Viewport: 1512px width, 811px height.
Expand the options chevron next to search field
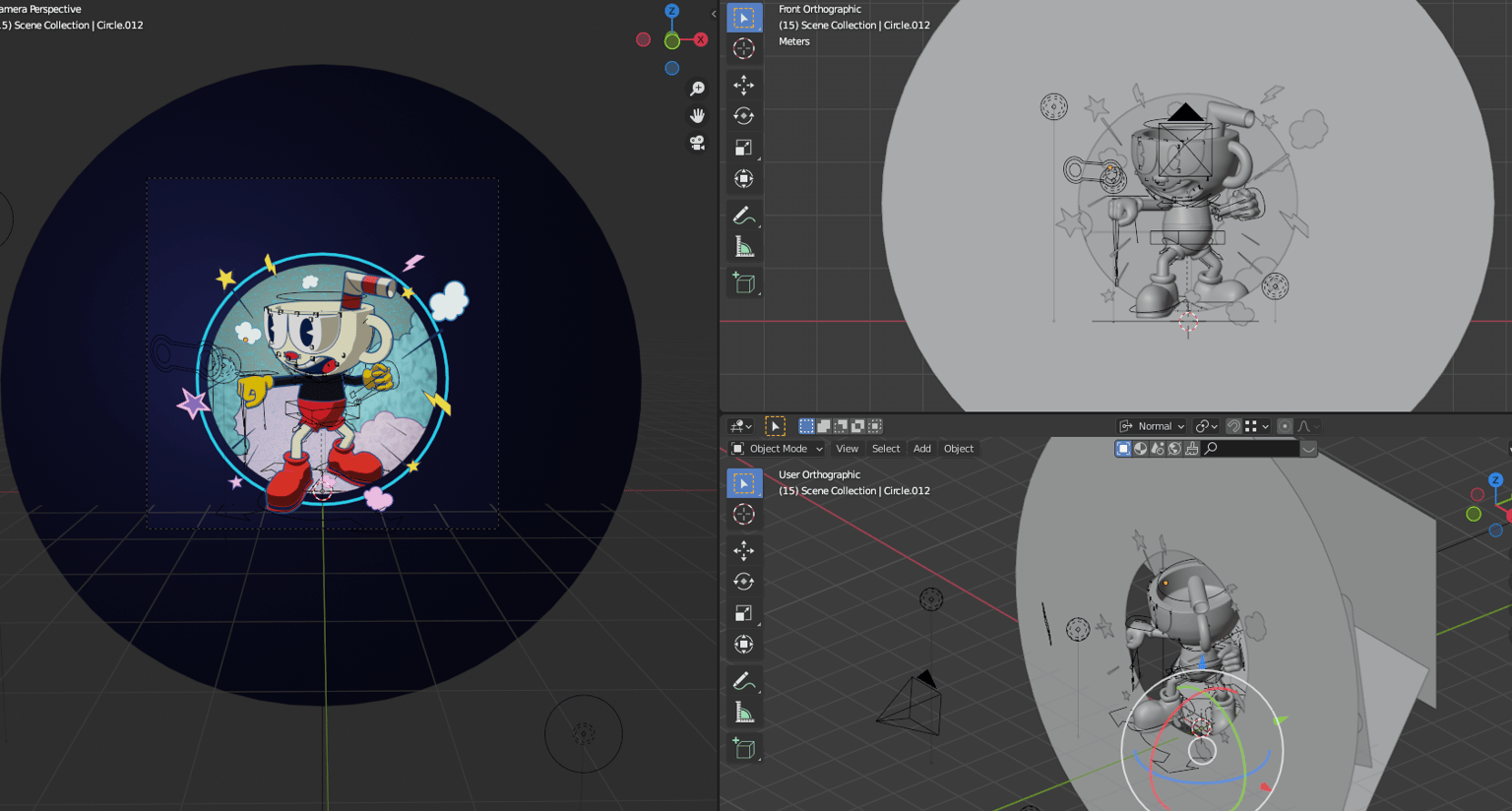coord(1308,449)
